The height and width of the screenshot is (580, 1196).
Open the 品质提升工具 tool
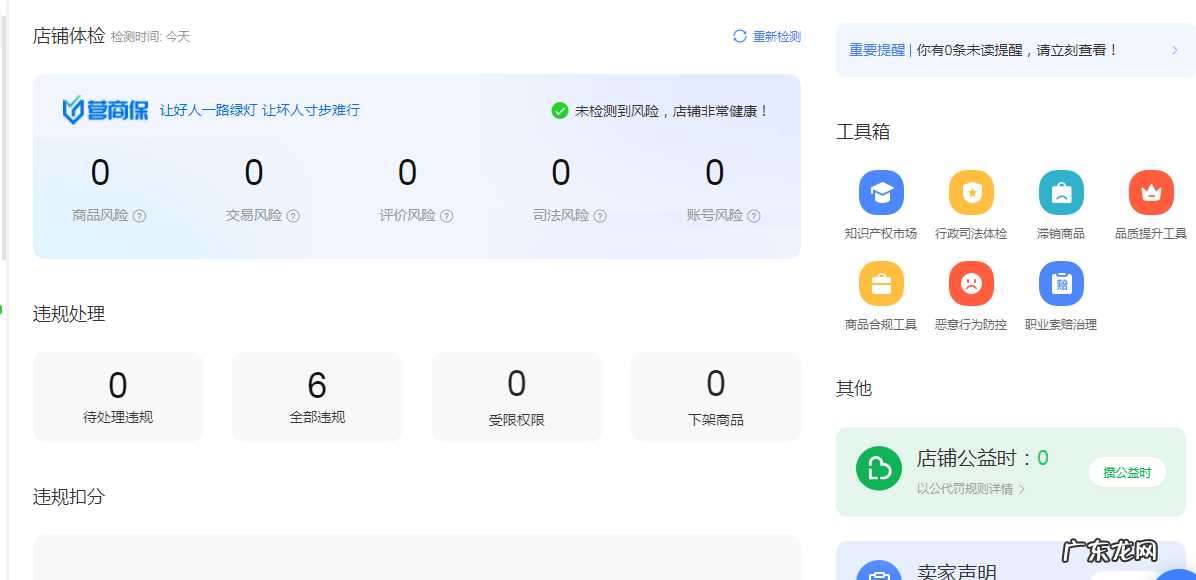tap(1151, 192)
